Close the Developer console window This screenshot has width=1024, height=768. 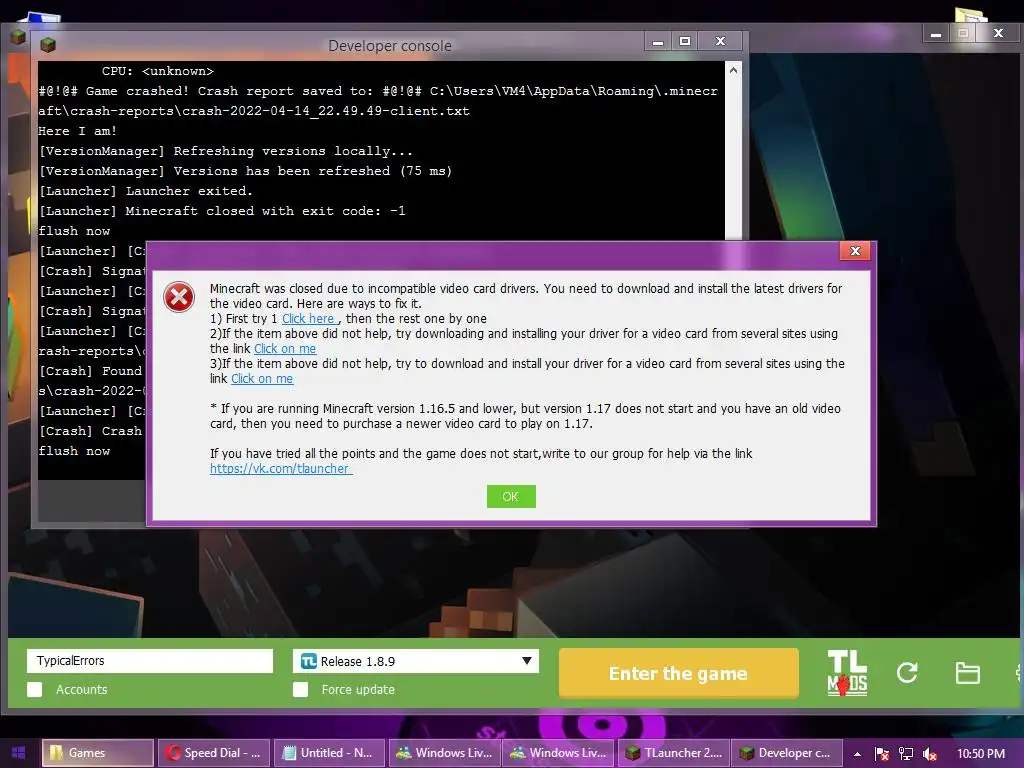720,42
